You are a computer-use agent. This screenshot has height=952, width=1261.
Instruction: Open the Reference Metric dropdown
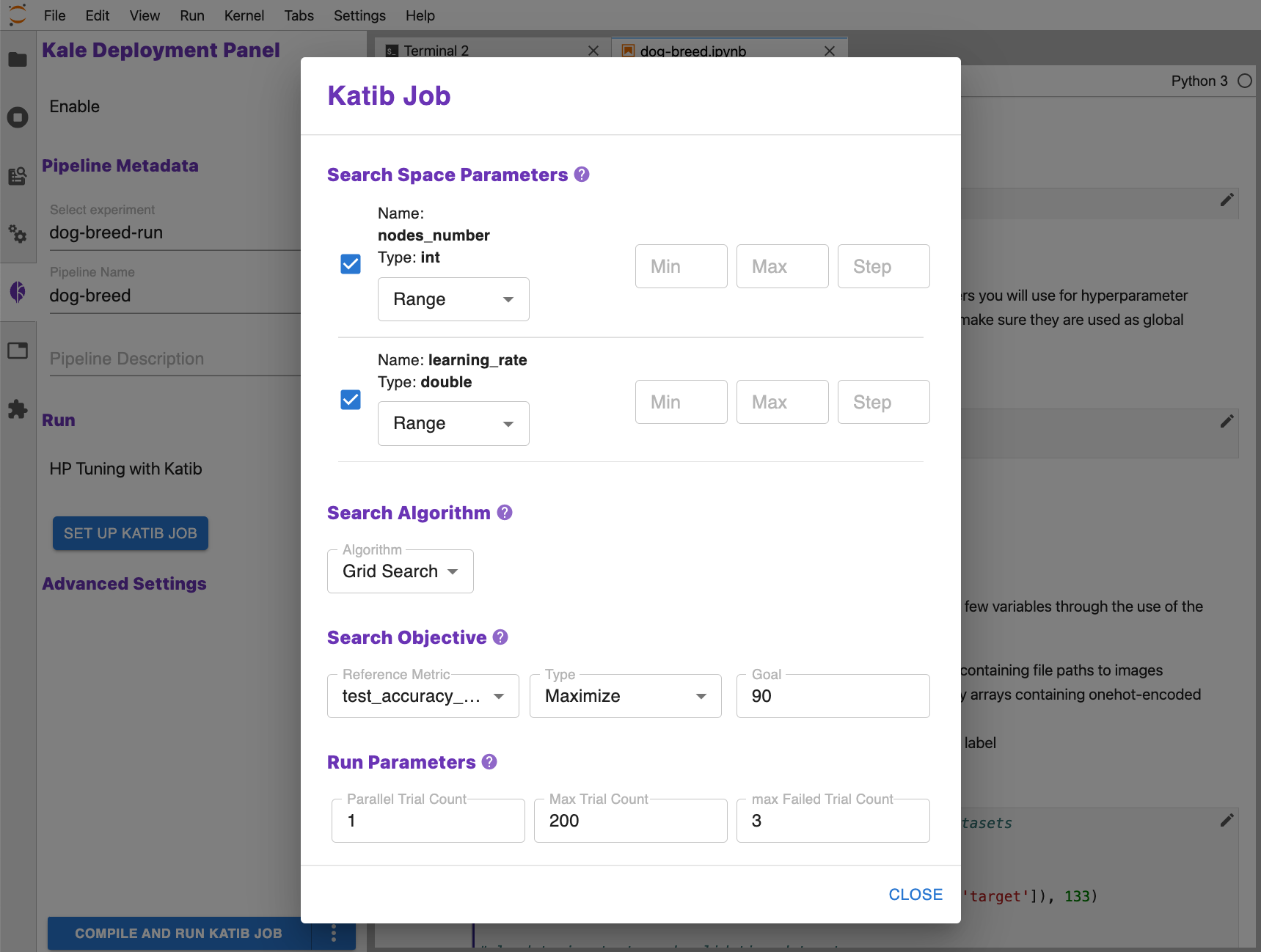(423, 696)
